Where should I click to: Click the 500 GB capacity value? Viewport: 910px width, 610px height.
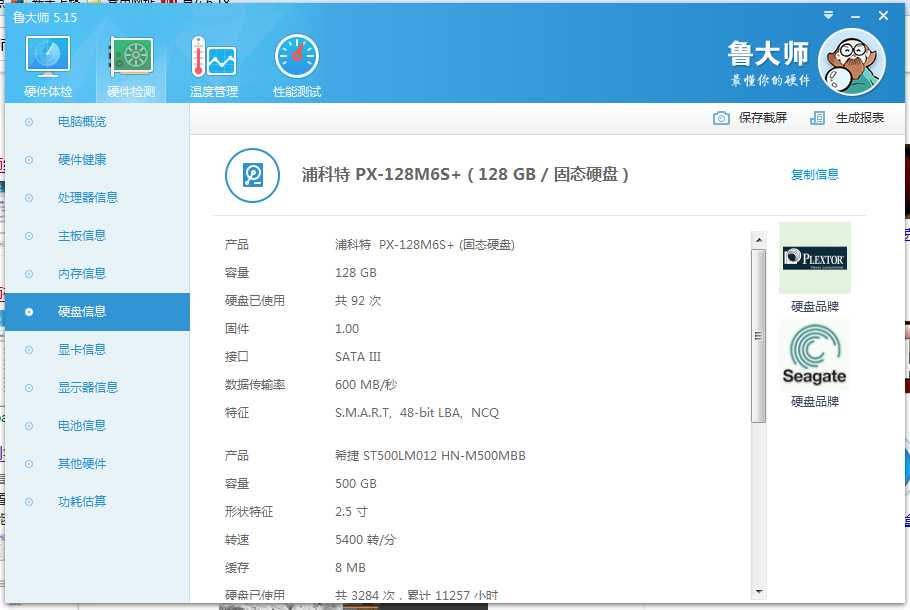point(356,483)
